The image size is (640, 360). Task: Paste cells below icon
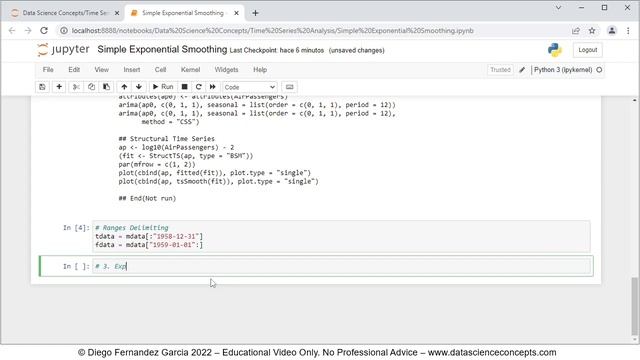(x=106, y=87)
